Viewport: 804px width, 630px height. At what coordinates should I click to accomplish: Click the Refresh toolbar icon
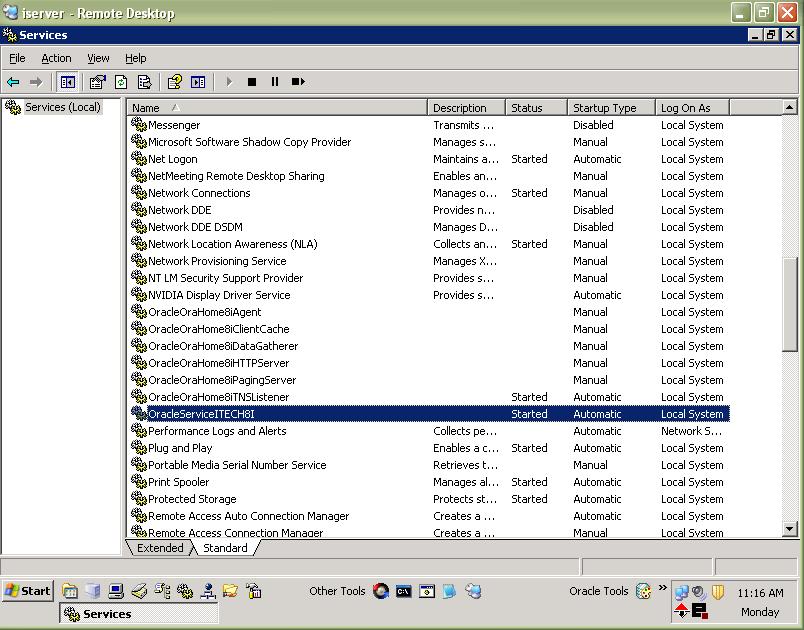coord(121,82)
